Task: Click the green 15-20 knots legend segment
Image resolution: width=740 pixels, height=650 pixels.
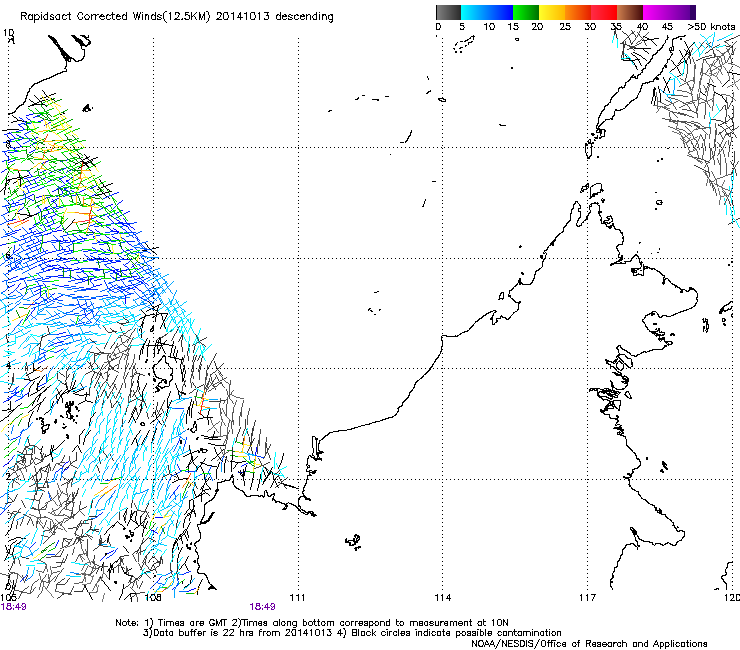Action: tap(526, 12)
